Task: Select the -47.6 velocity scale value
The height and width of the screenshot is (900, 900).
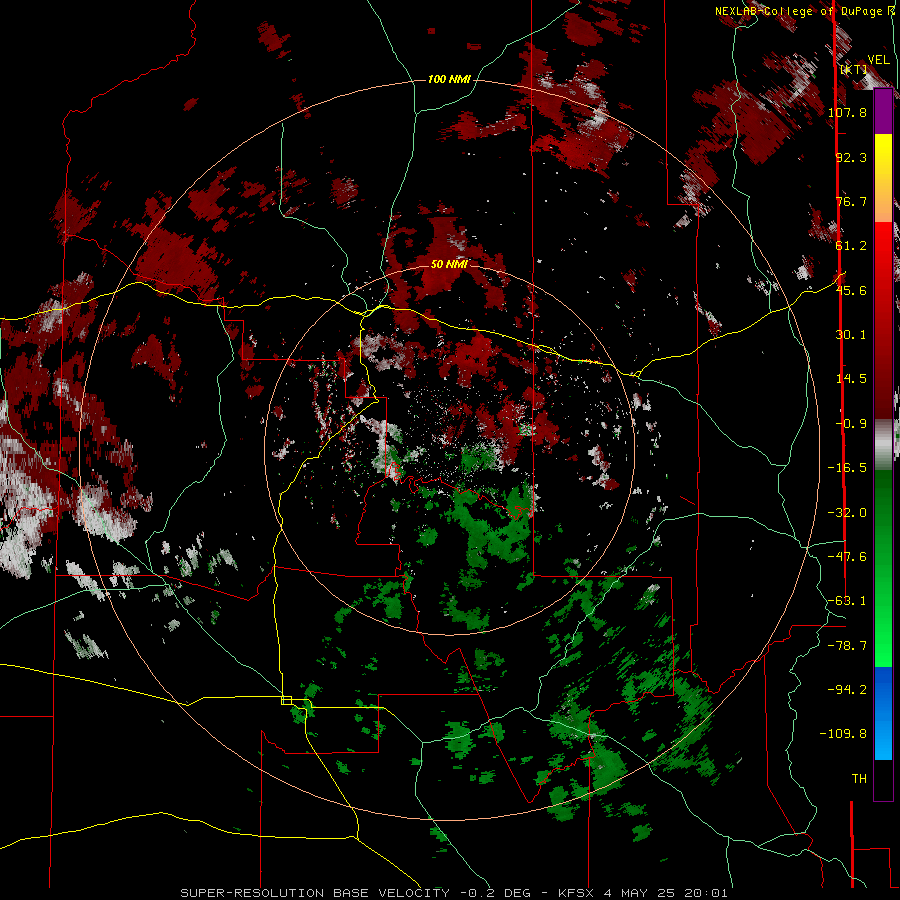Action: [x=847, y=556]
